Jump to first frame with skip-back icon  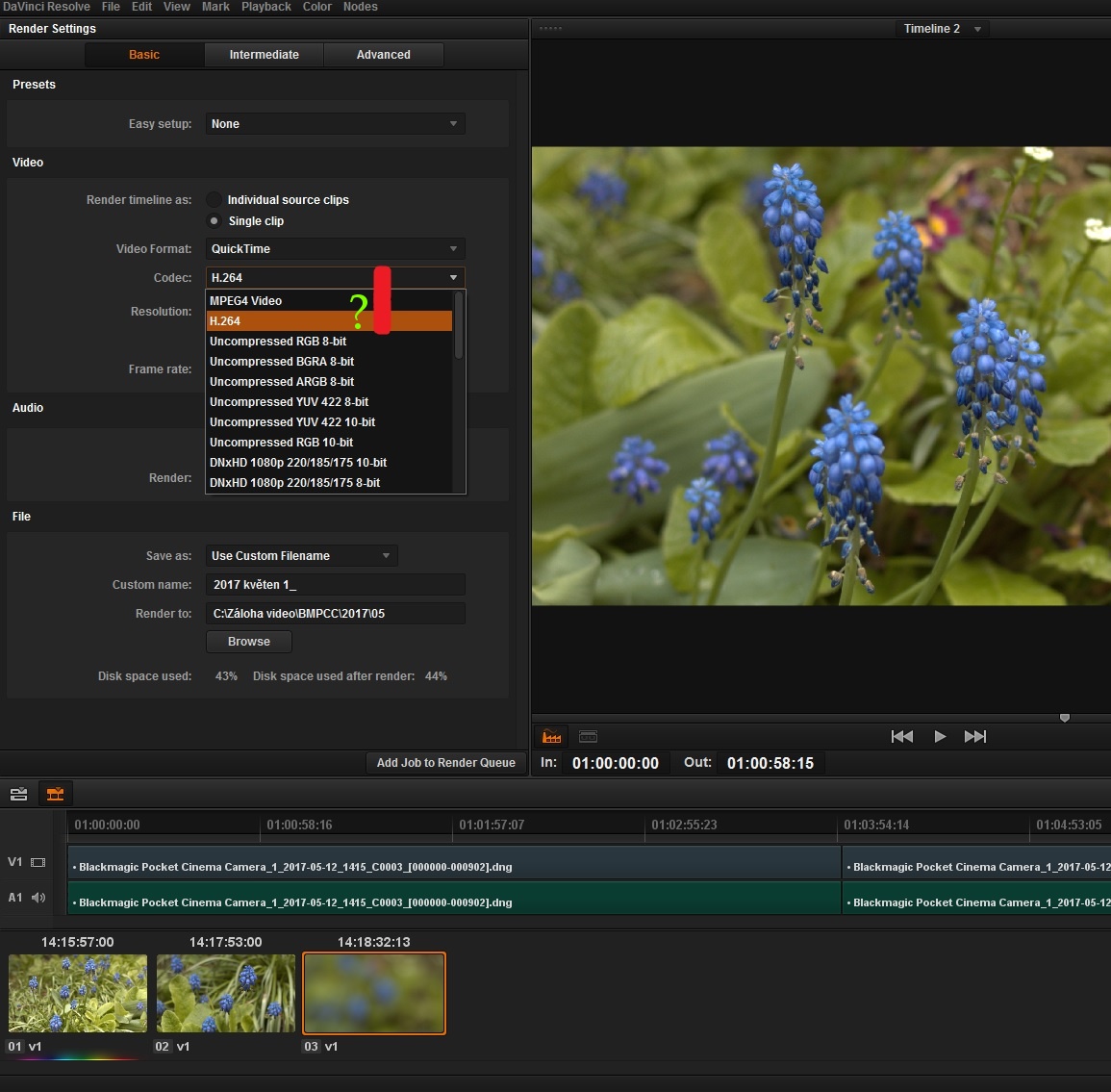901,737
